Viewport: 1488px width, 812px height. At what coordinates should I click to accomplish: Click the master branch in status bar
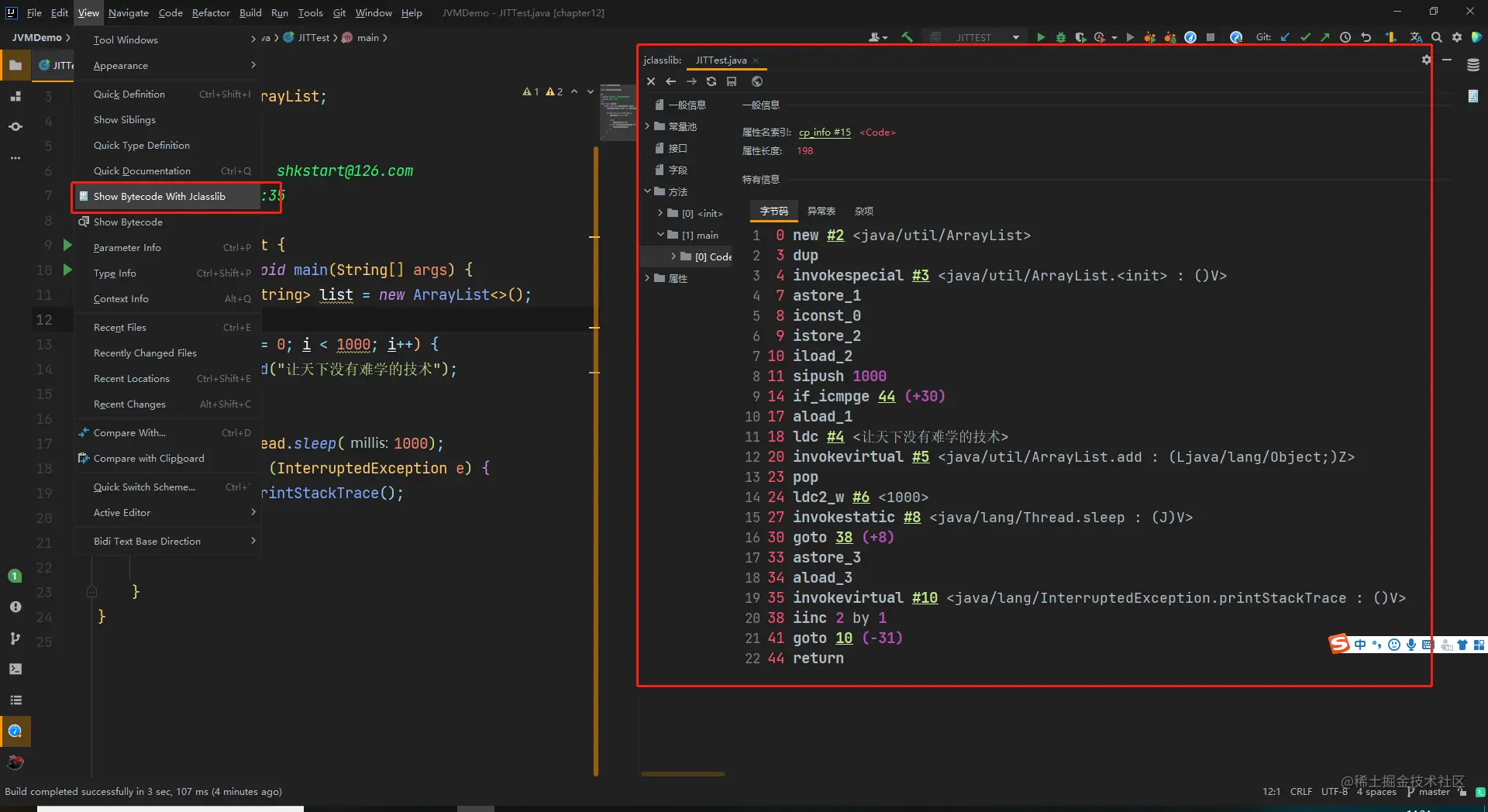pos(1428,792)
